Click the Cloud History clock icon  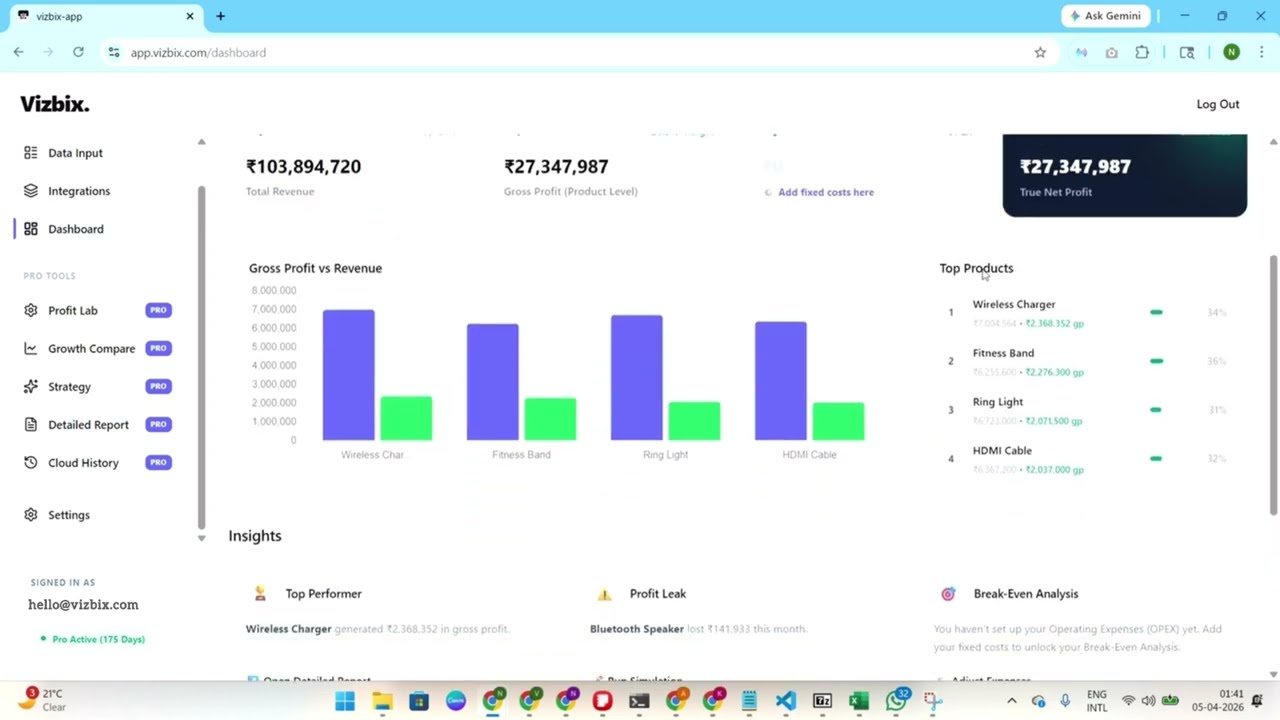pyautogui.click(x=31, y=463)
